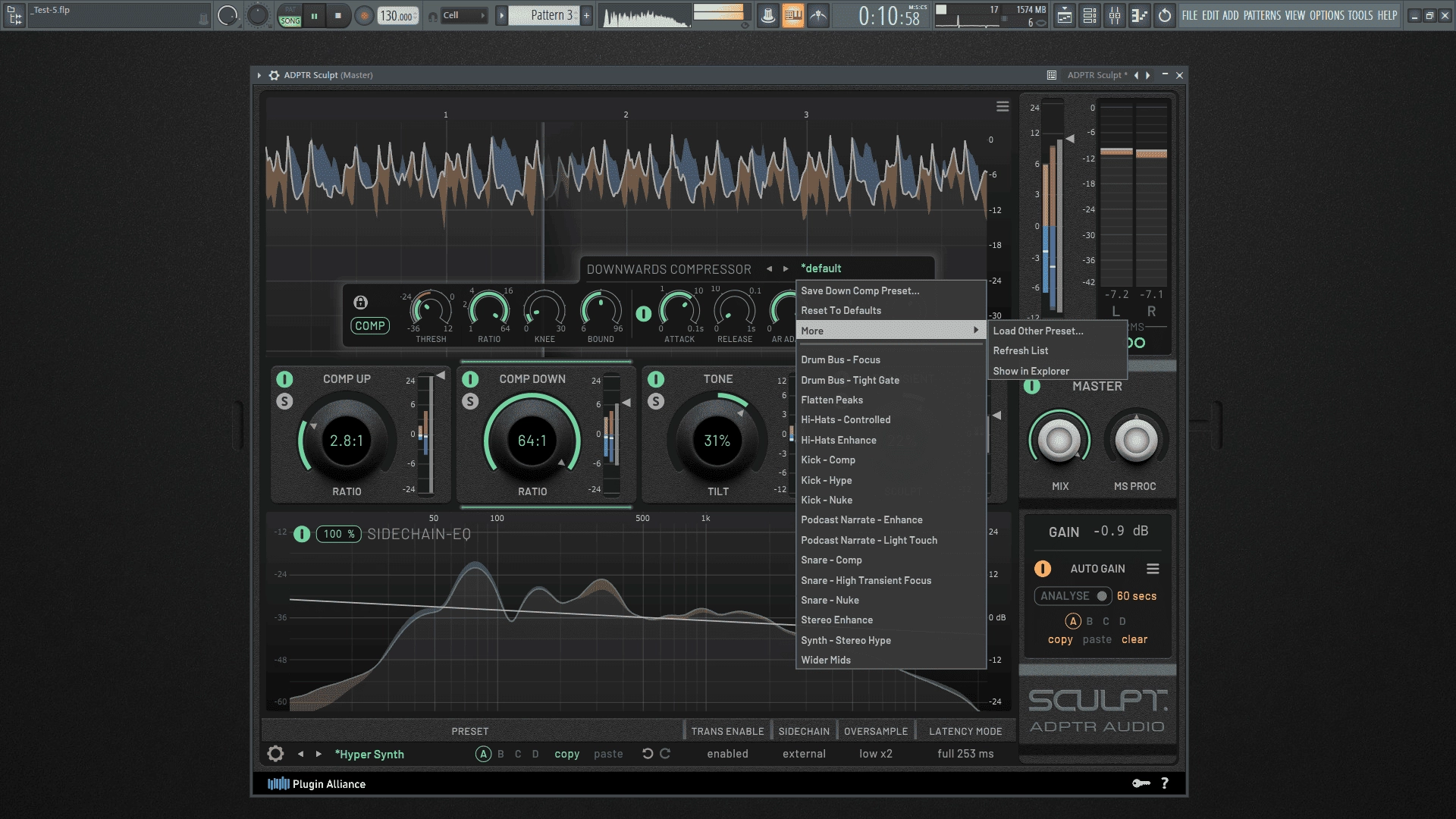Click the help question mark icon
The image size is (1456, 819).
pyautogui.click(x=1165, y=783)
